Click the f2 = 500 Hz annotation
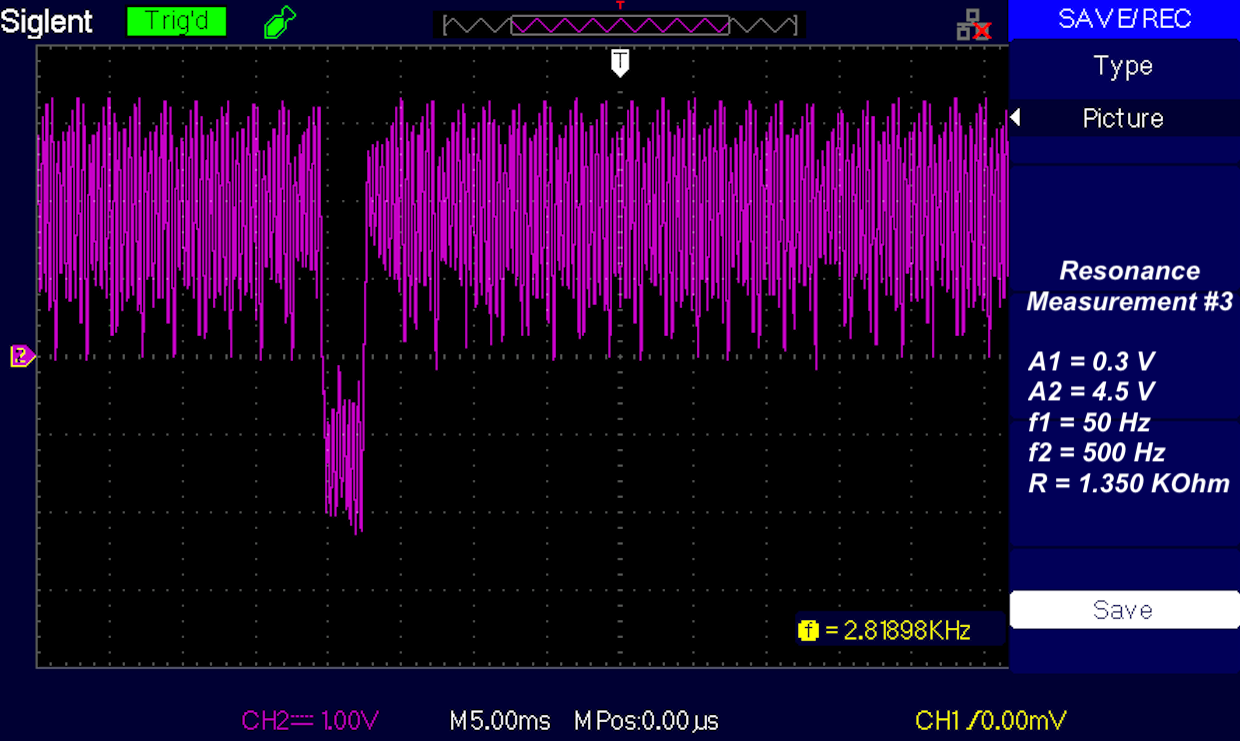The height and width of the screenshot is (741, 1240). 1096,452
